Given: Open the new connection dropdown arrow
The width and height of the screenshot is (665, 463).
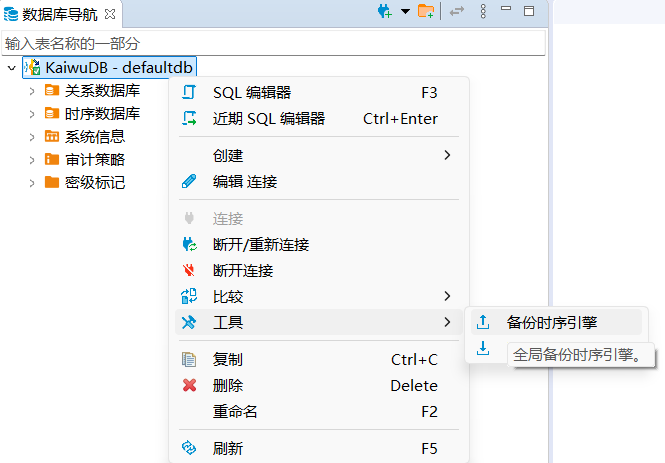Looking at the screenshot, I should click(x=405, y=11).
